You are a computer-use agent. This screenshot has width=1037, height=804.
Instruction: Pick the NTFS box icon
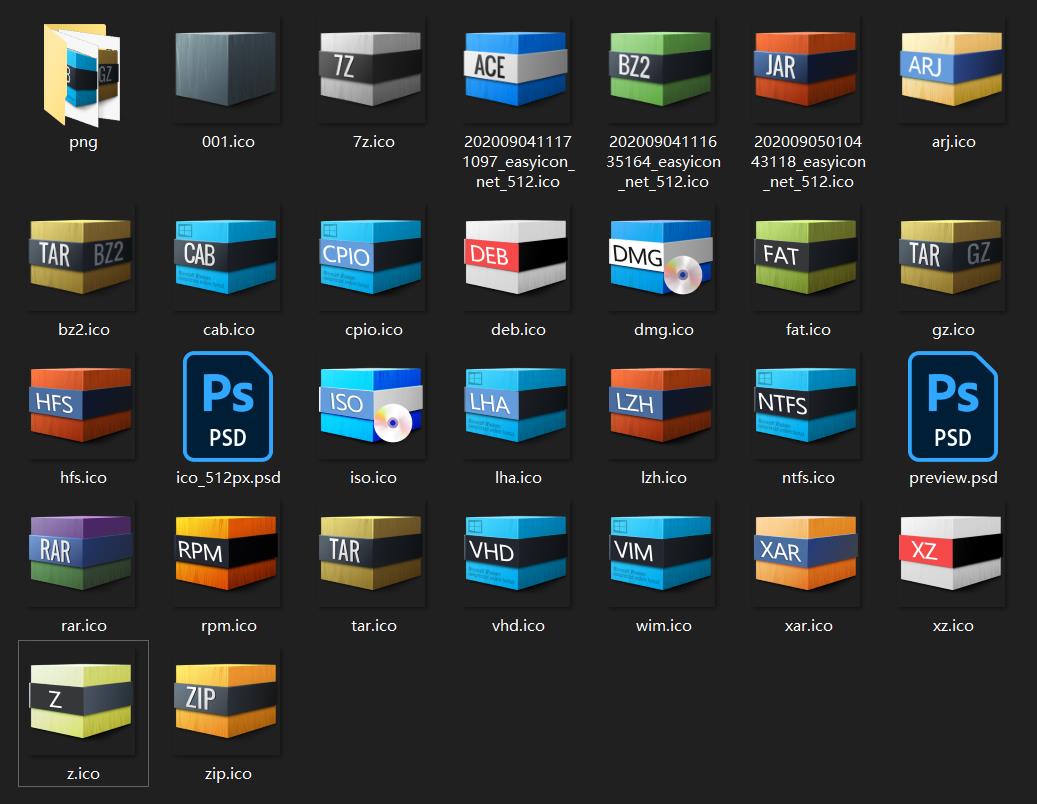[806, 405]
